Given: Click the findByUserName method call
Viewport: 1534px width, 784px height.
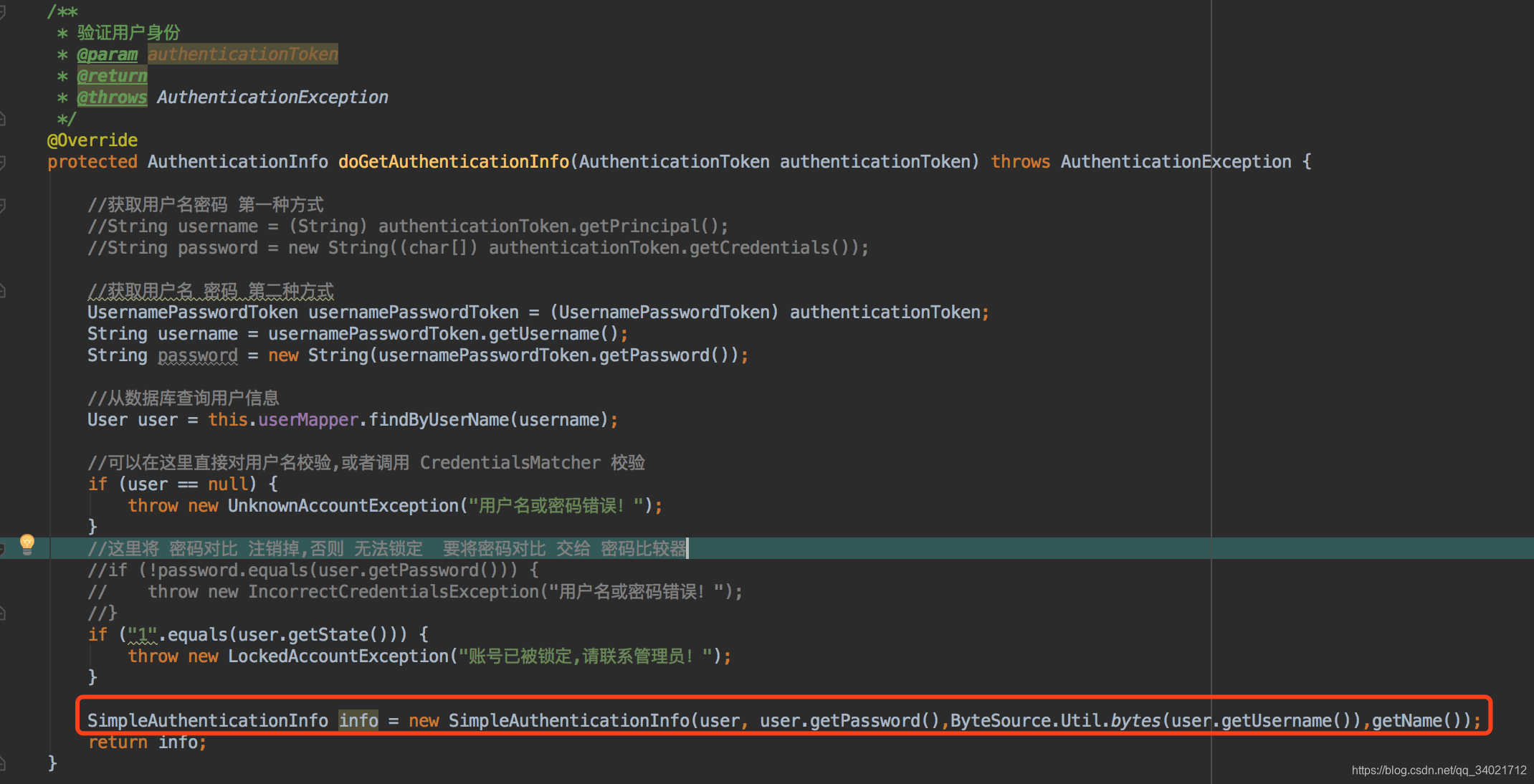Looking at the screenshot, I should pos(439,420).
